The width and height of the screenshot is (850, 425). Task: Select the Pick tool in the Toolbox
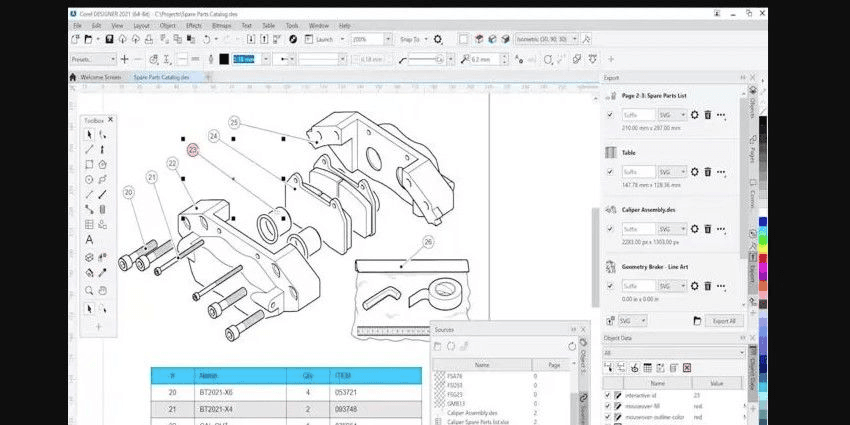click(x=89, y=135)
